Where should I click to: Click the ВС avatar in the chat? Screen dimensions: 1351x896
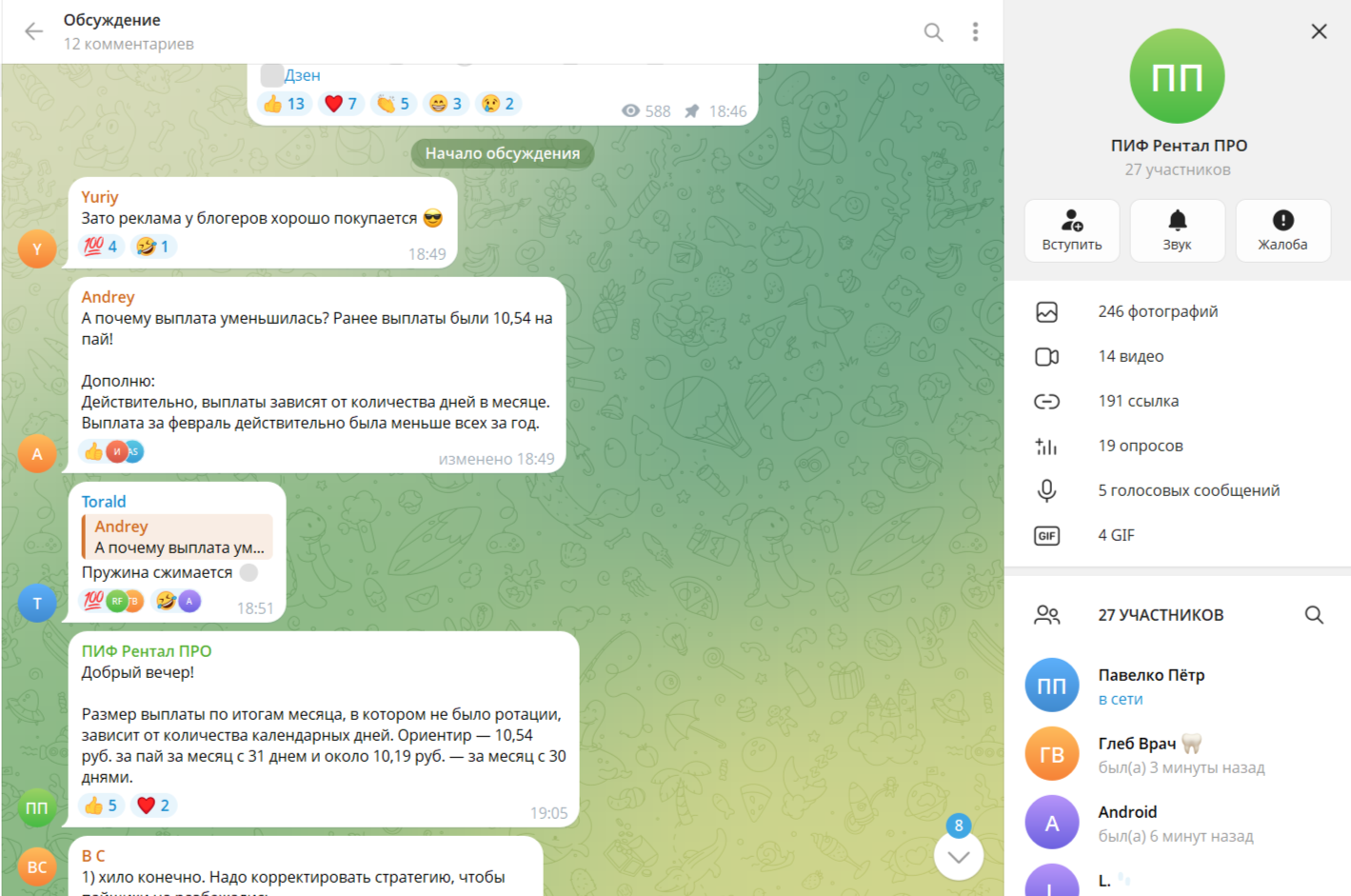tap(37, 867)
